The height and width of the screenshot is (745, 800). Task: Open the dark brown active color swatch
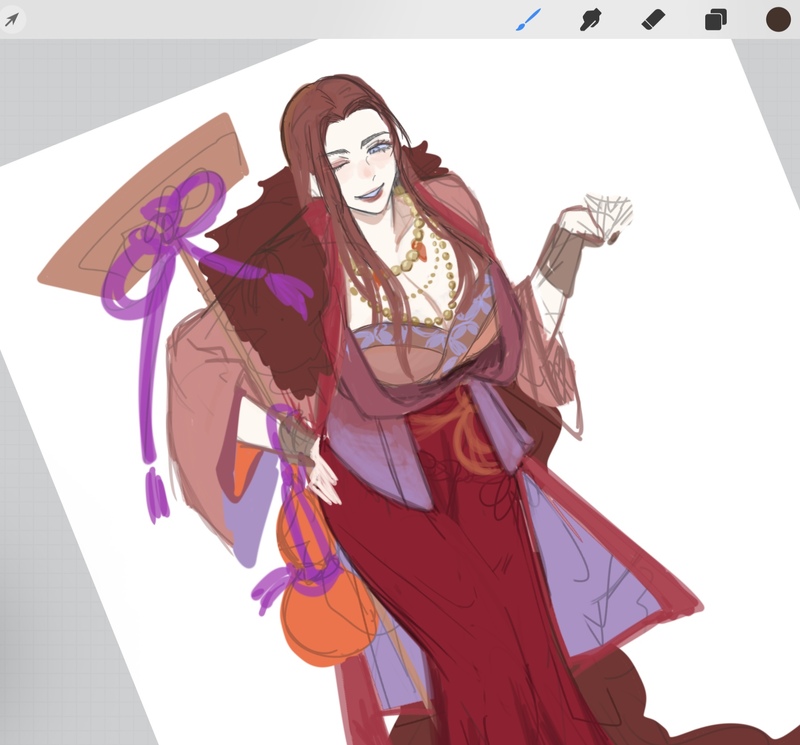pos(778,19)
